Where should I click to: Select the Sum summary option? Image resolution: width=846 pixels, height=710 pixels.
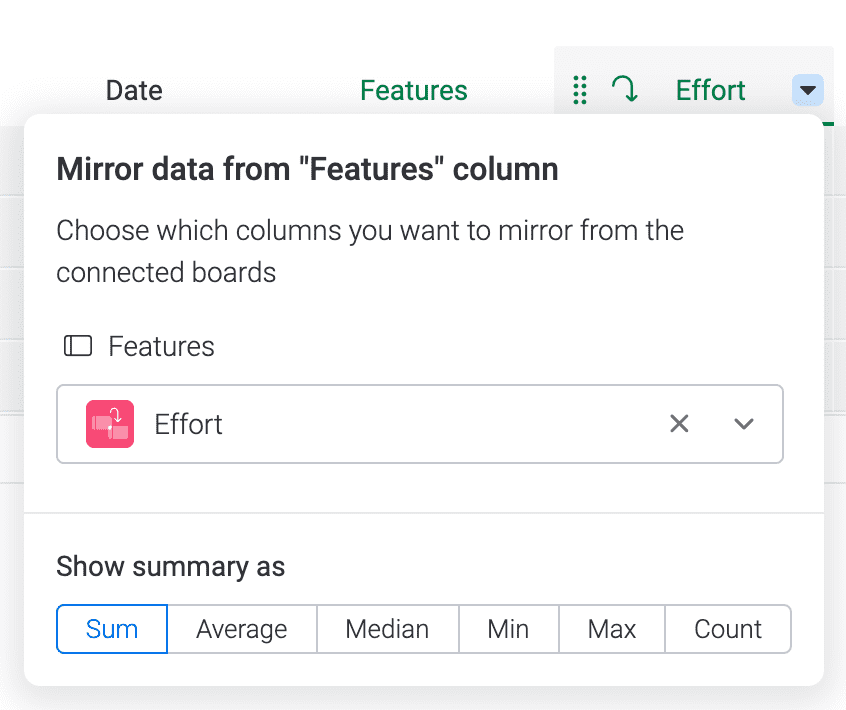click(x=112, y=629)
